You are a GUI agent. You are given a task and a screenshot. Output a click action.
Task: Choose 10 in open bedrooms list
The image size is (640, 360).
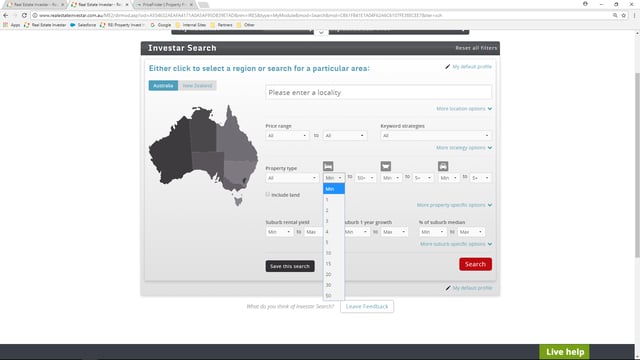point(334,253)
